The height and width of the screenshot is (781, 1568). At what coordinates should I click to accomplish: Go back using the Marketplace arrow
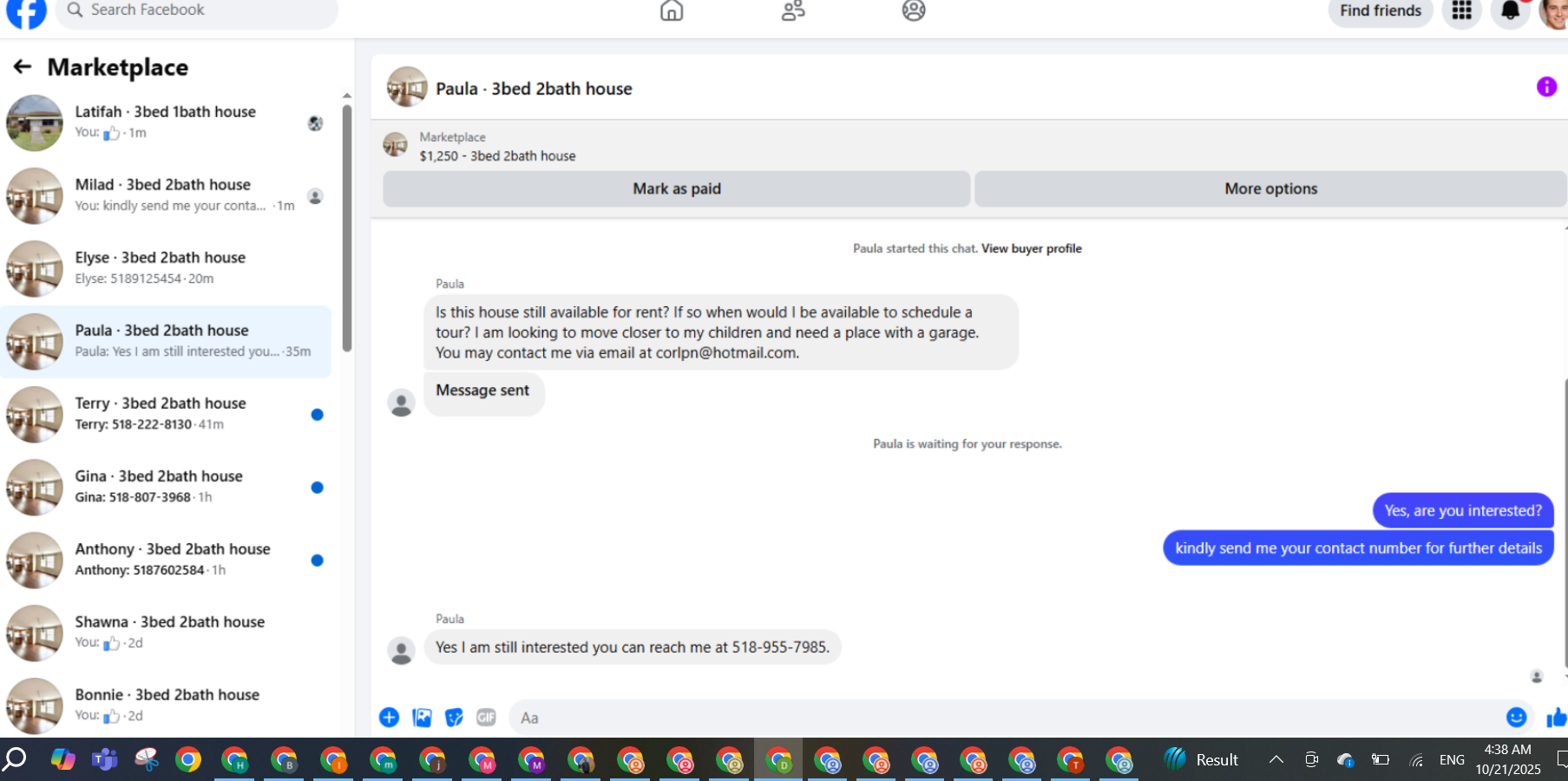pyautogui.click(x=23, y=67)
